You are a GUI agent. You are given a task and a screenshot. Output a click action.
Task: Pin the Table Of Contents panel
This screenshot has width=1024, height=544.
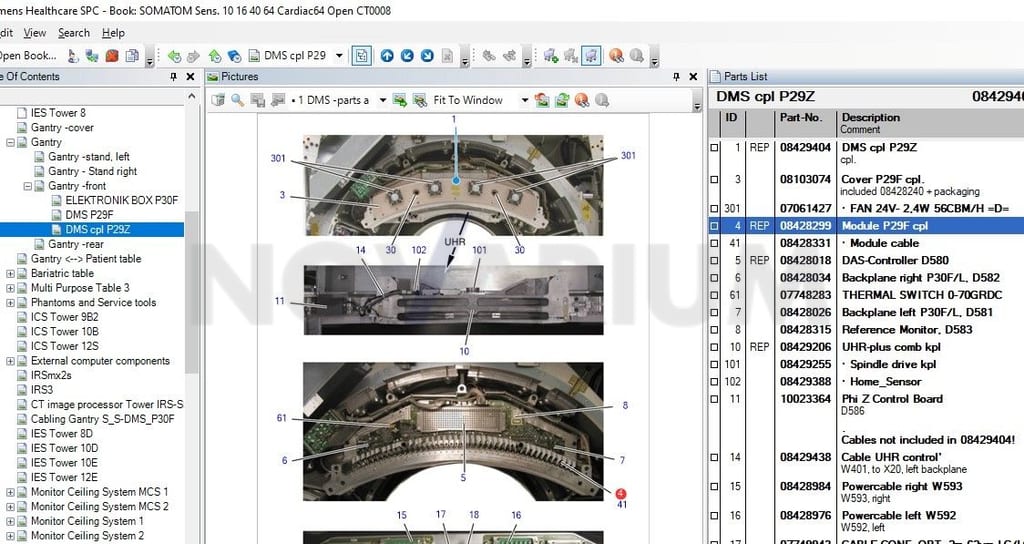click(x=173, y=76)
